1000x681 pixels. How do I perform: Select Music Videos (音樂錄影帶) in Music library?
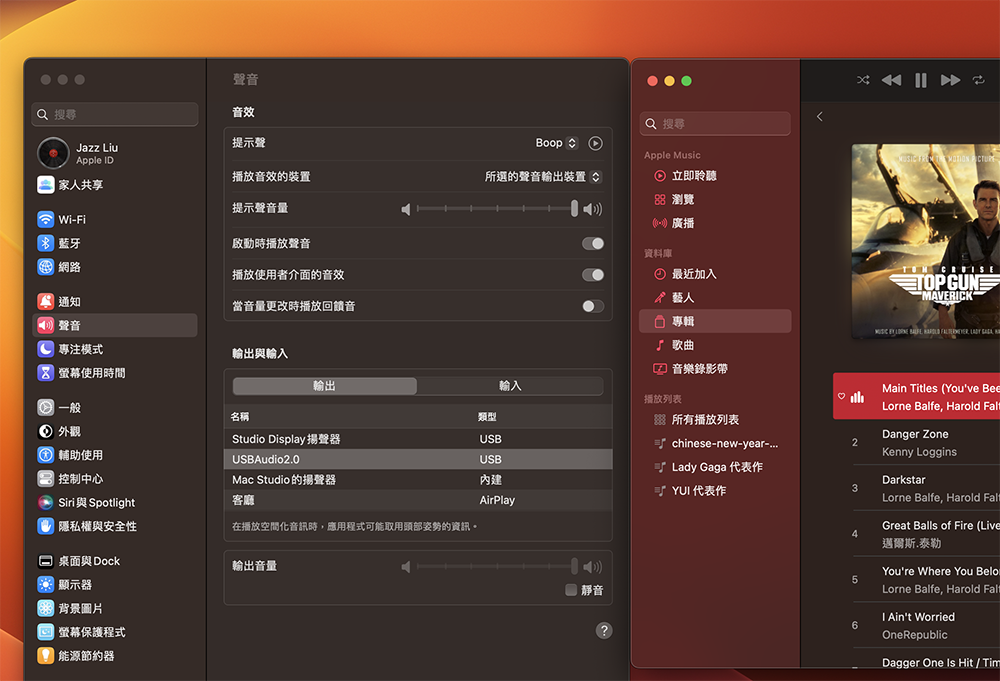point(715,369)
